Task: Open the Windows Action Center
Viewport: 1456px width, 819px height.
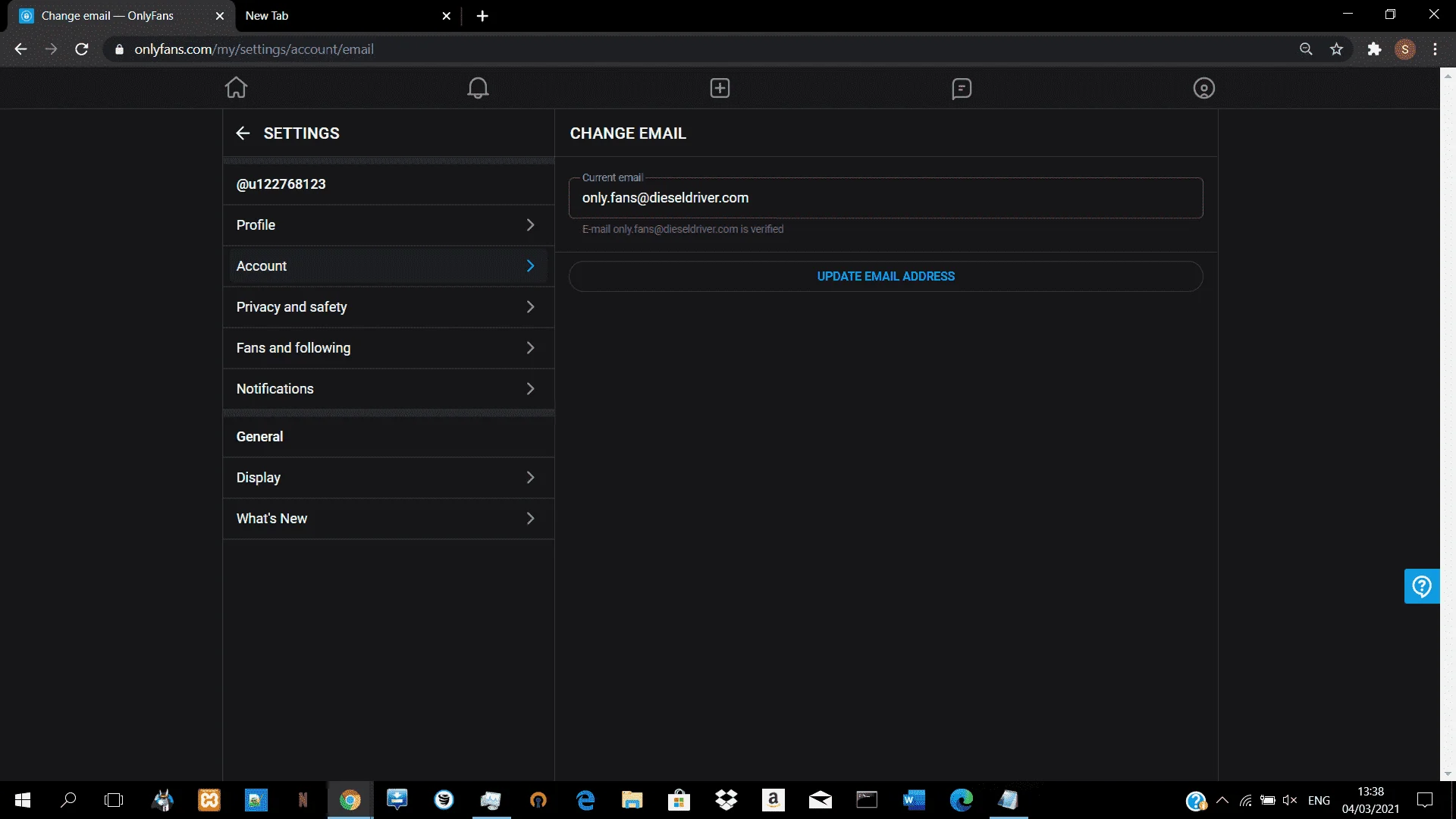Action: [1425, 800]
